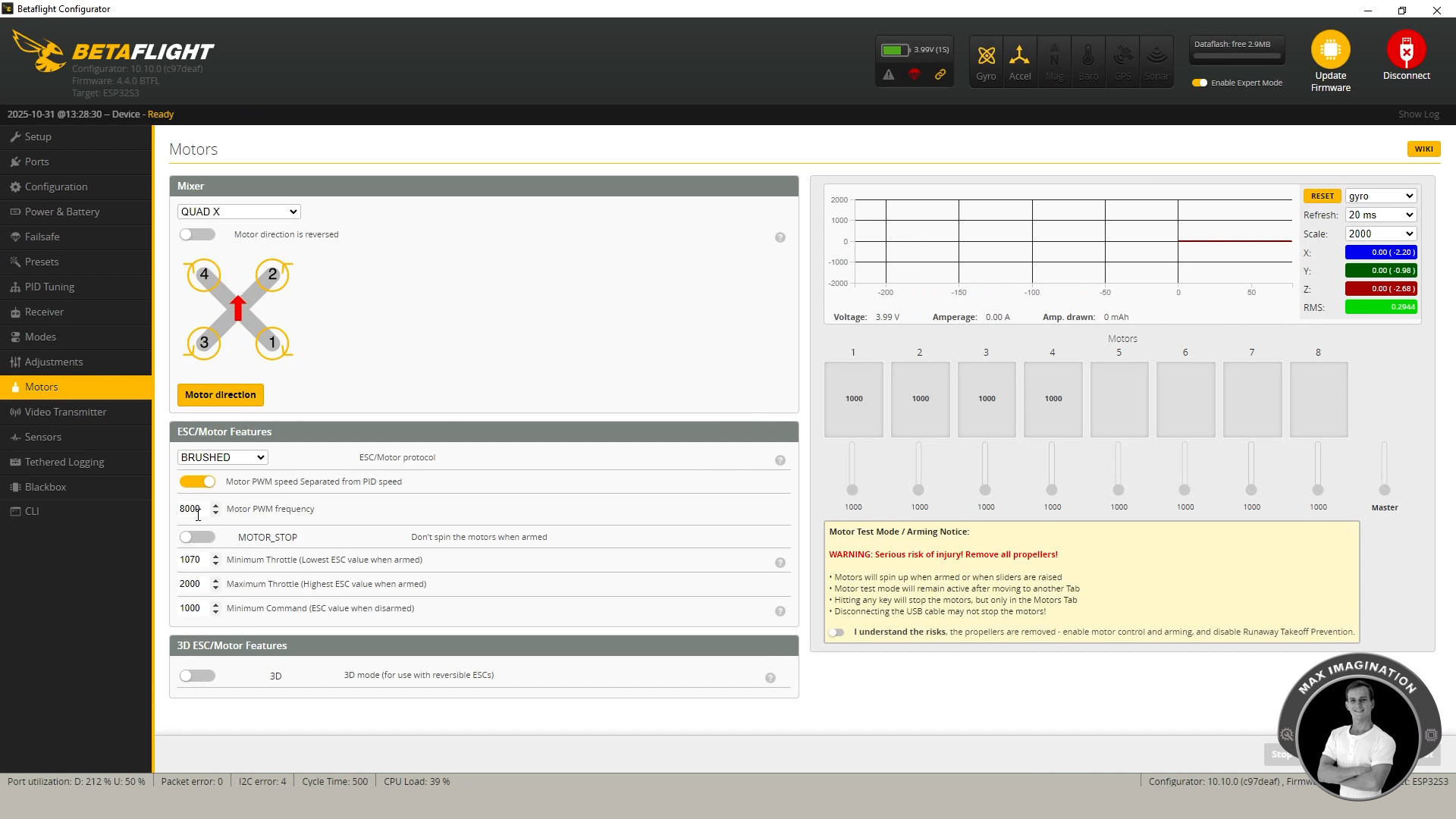
Task: Go to the Blackbox tab
Action: pyautogui.click(x=45, y=487)
